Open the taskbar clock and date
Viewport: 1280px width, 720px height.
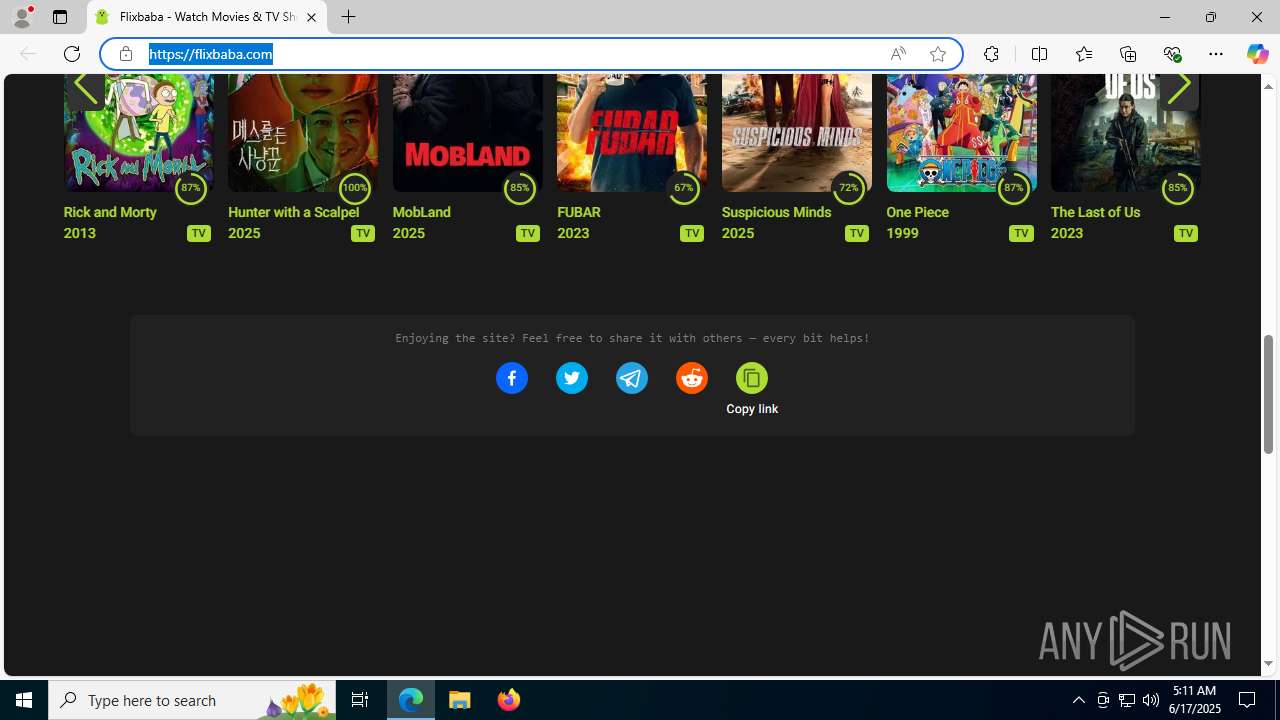(1194, 700)
